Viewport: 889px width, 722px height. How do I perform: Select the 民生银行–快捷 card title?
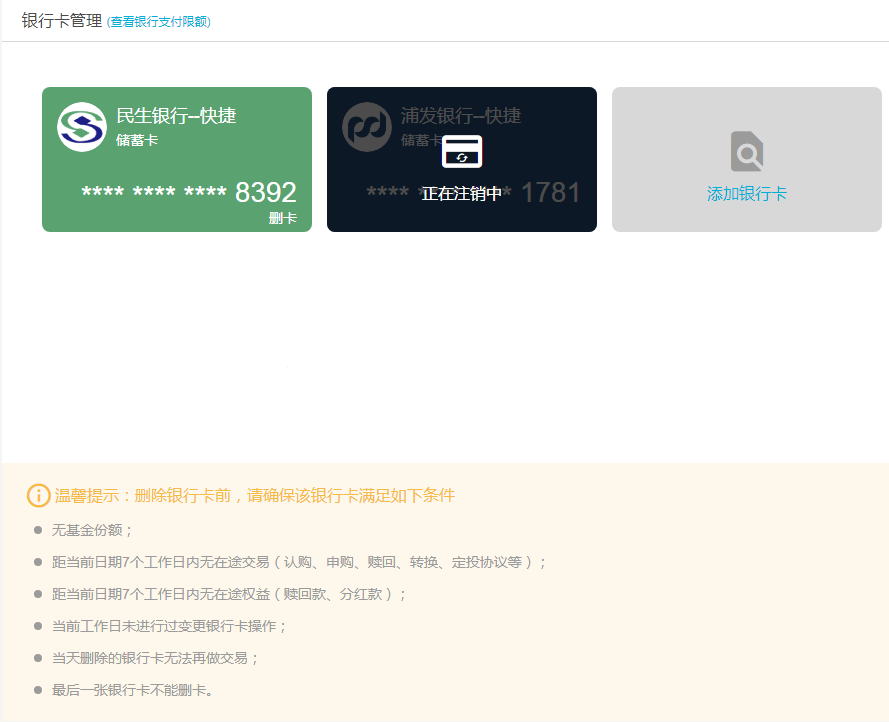pyautogui.click(x=176, y=116)
